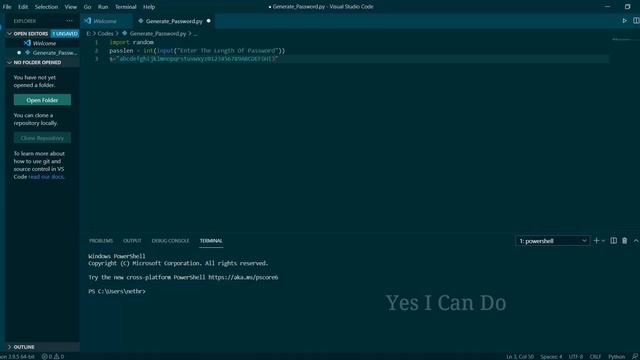Click the Open Folder button

42,100
